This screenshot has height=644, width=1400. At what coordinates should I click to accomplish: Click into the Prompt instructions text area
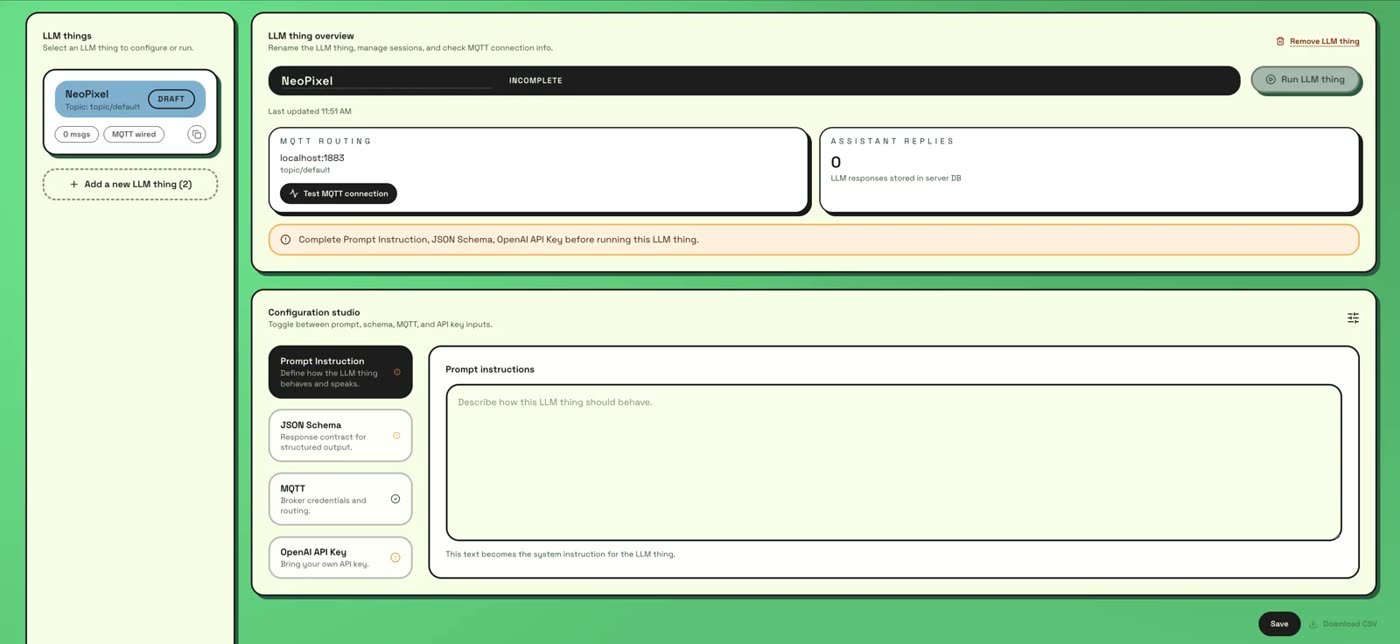coord(893,462)
